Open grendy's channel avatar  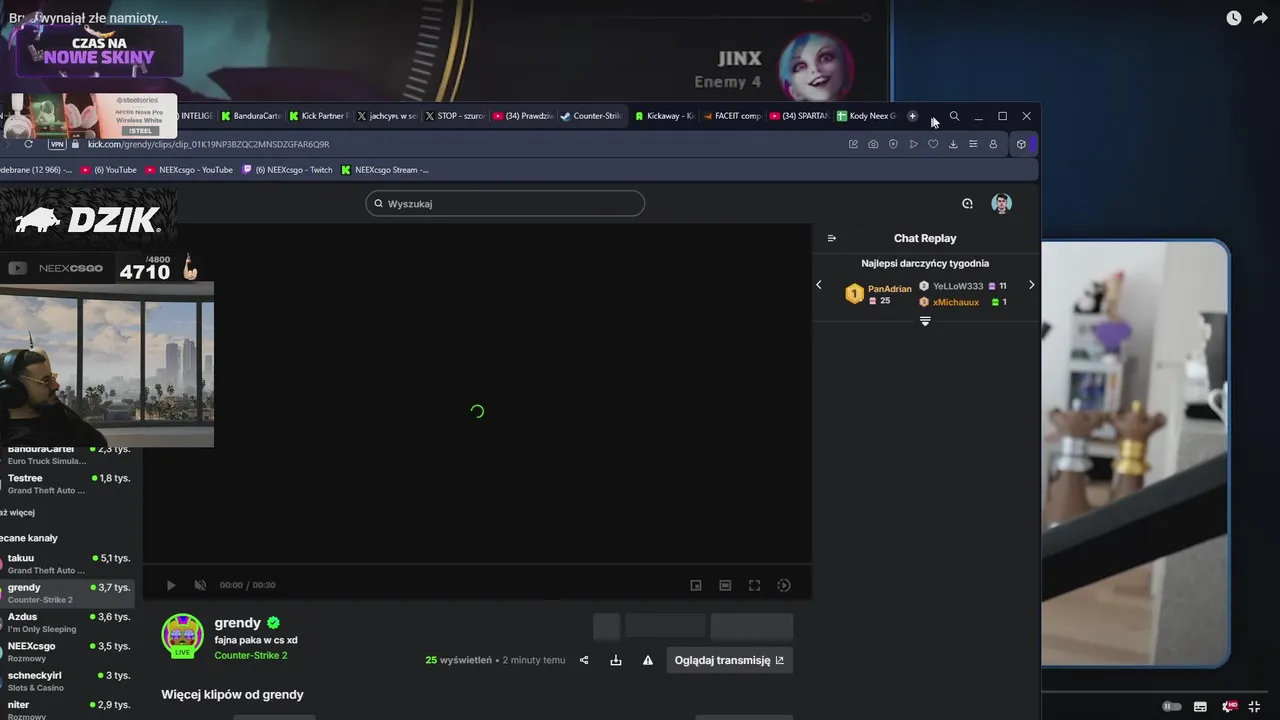183,635
